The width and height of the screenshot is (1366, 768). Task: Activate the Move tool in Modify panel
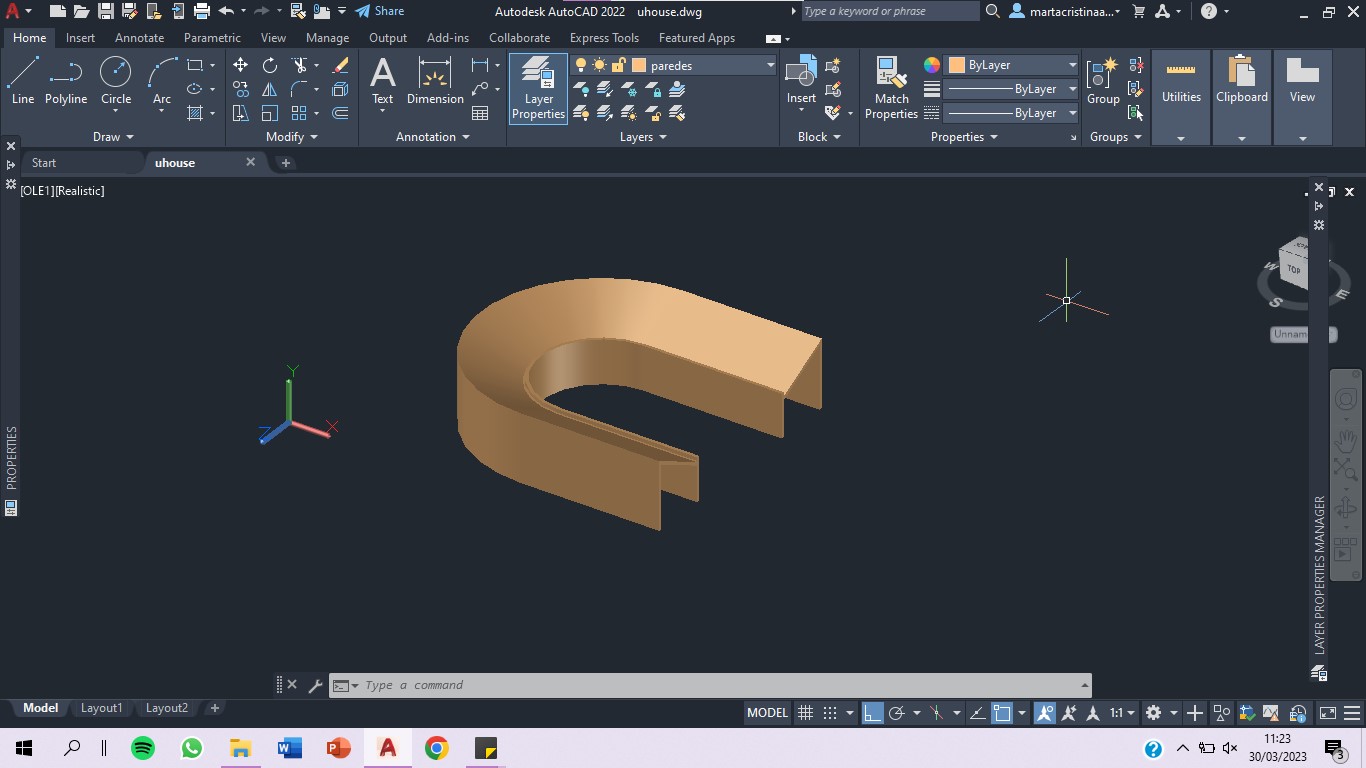click(240, 65)
